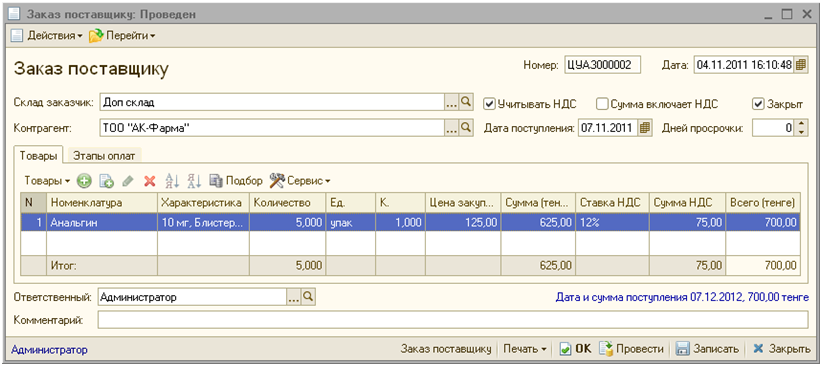
Task: Open the Перейти menu
Action: (x=122, y=36)
